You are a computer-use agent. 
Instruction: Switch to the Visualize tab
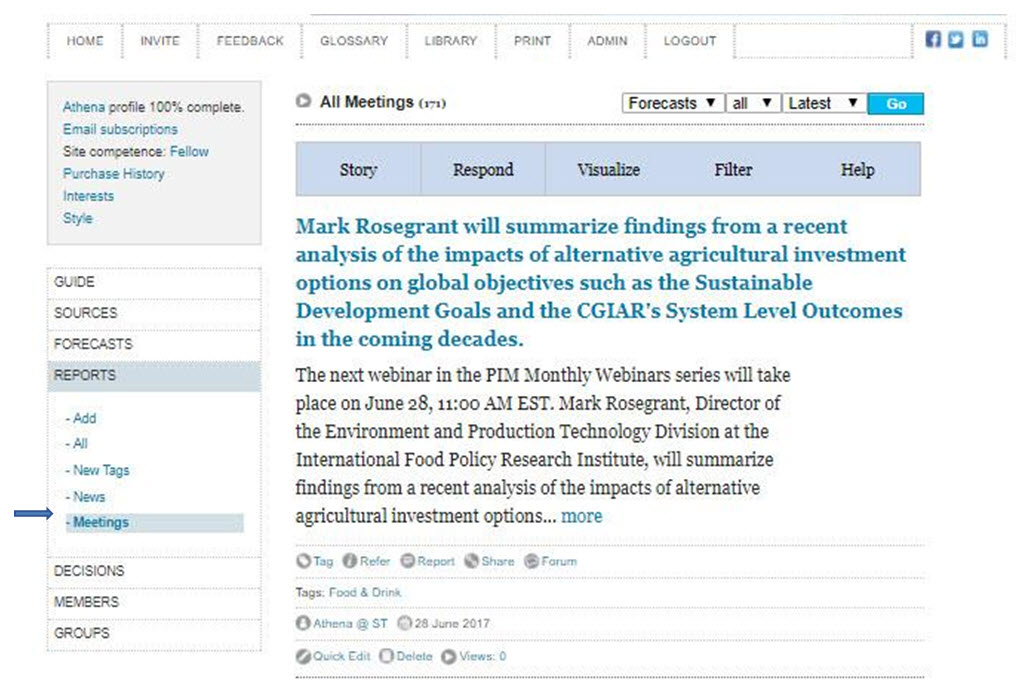pyautogui.click(x=608, y=169)
